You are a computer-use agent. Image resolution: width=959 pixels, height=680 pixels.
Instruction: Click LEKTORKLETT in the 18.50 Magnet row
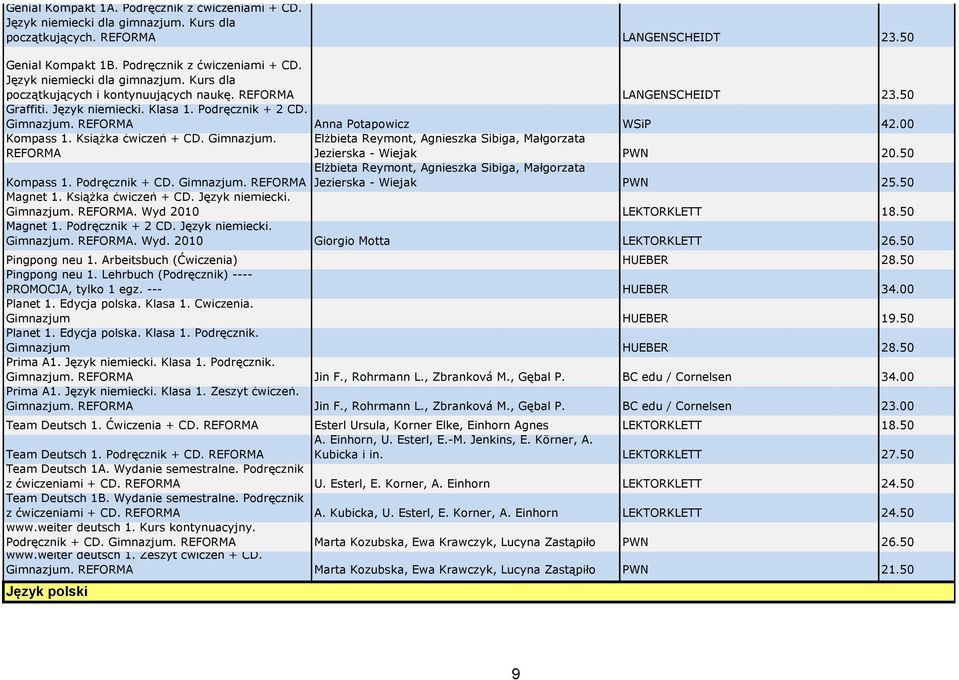(x=662, y=212)
